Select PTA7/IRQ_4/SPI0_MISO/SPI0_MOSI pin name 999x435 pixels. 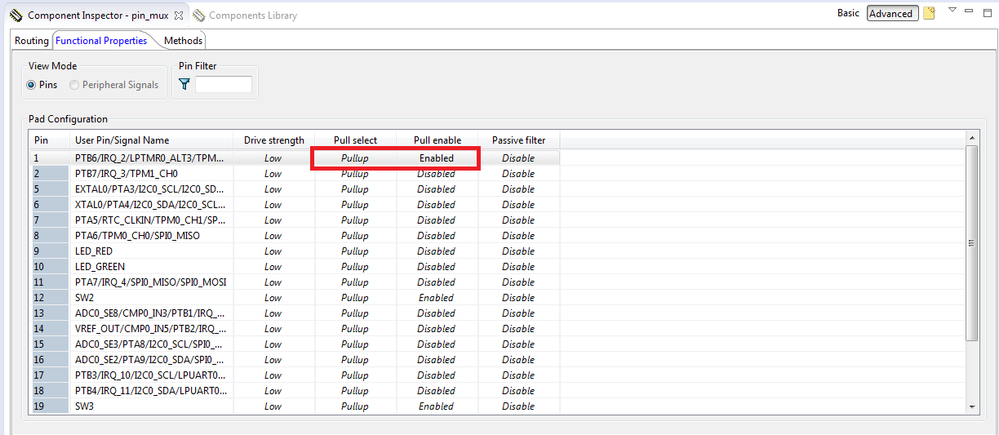point(150,282)
